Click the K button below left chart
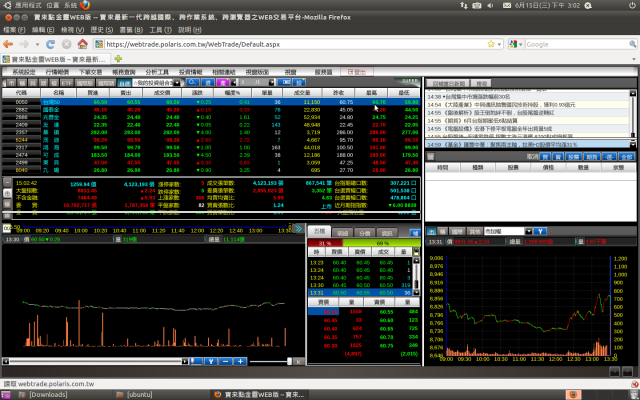Viewport: 640px width, 400px height. tap(298, 362)
